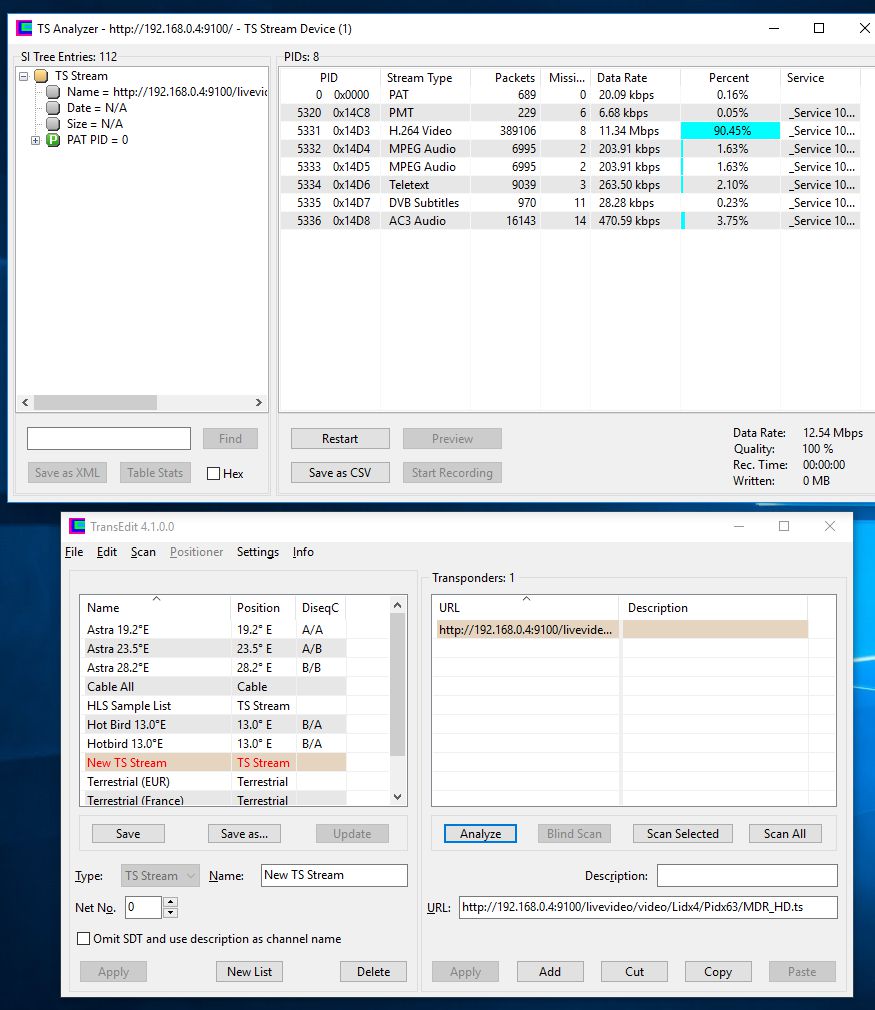This screenshot has height=1010, width=875.
Task: Click the Date = N/A entry icon
Action: (54, 108)
